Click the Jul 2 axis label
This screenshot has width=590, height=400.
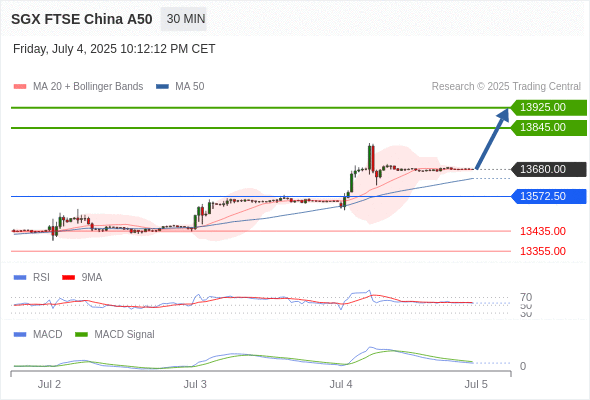[x=49, y=384]
